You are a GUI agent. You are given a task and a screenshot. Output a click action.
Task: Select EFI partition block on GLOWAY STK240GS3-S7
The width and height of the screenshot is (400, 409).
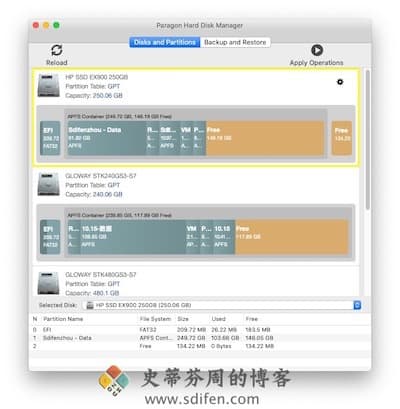click(x=50, y=237)
